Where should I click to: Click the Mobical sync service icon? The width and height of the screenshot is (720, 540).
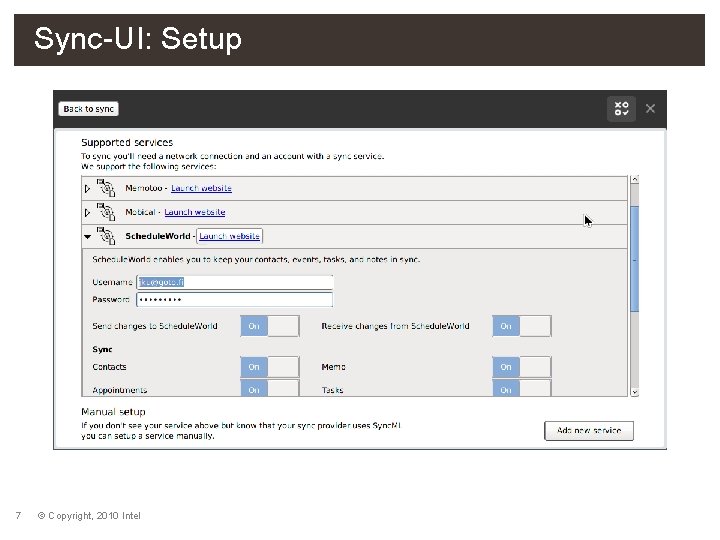point(107,212)
